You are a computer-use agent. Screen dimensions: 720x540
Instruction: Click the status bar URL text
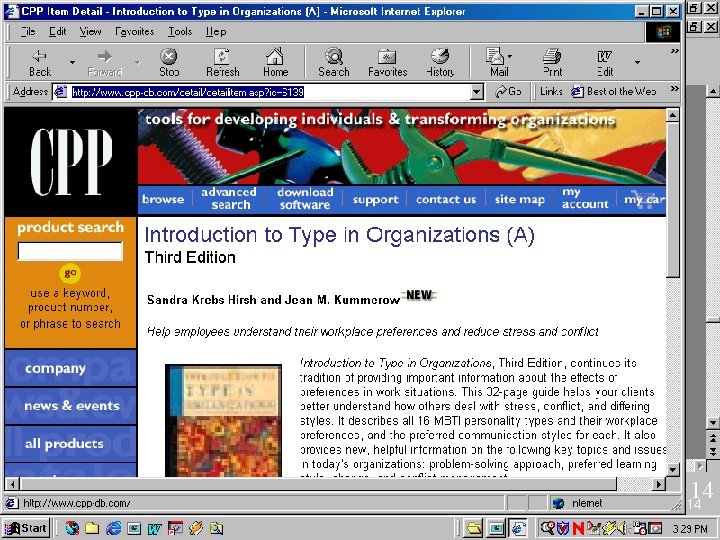tap(77, 503)
